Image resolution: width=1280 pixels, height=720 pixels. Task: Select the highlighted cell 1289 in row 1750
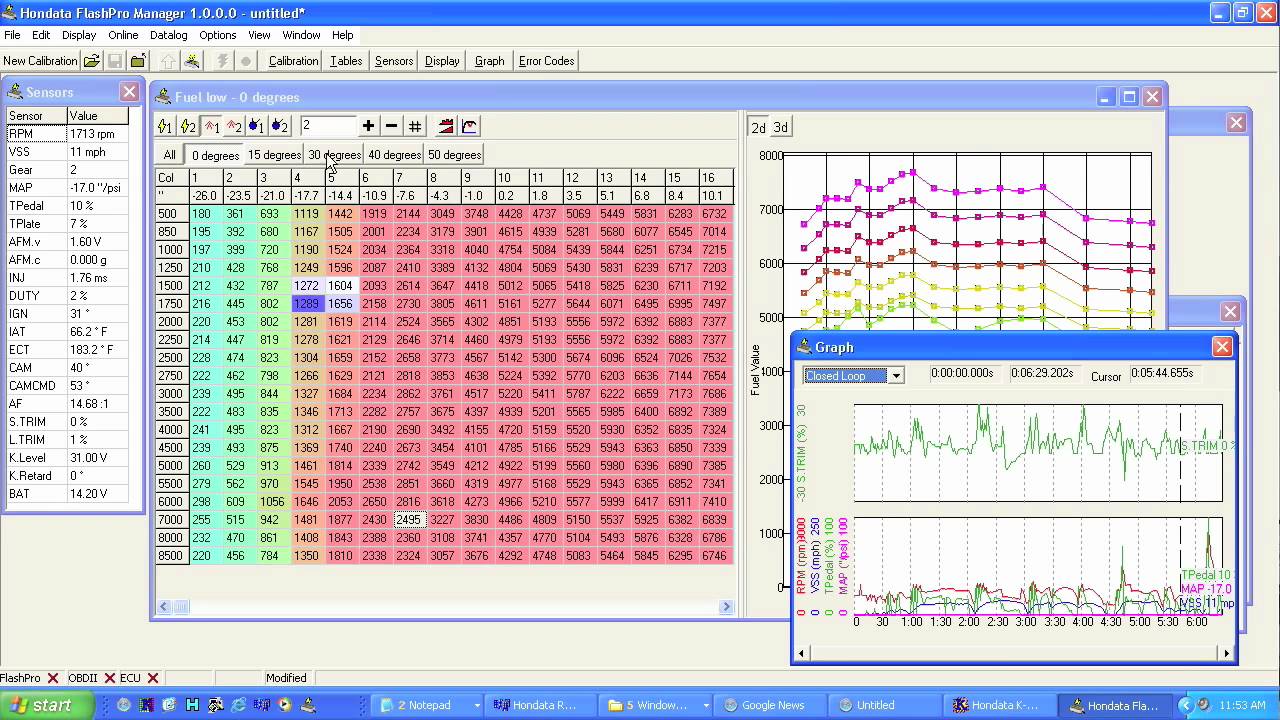coord(308,303)
